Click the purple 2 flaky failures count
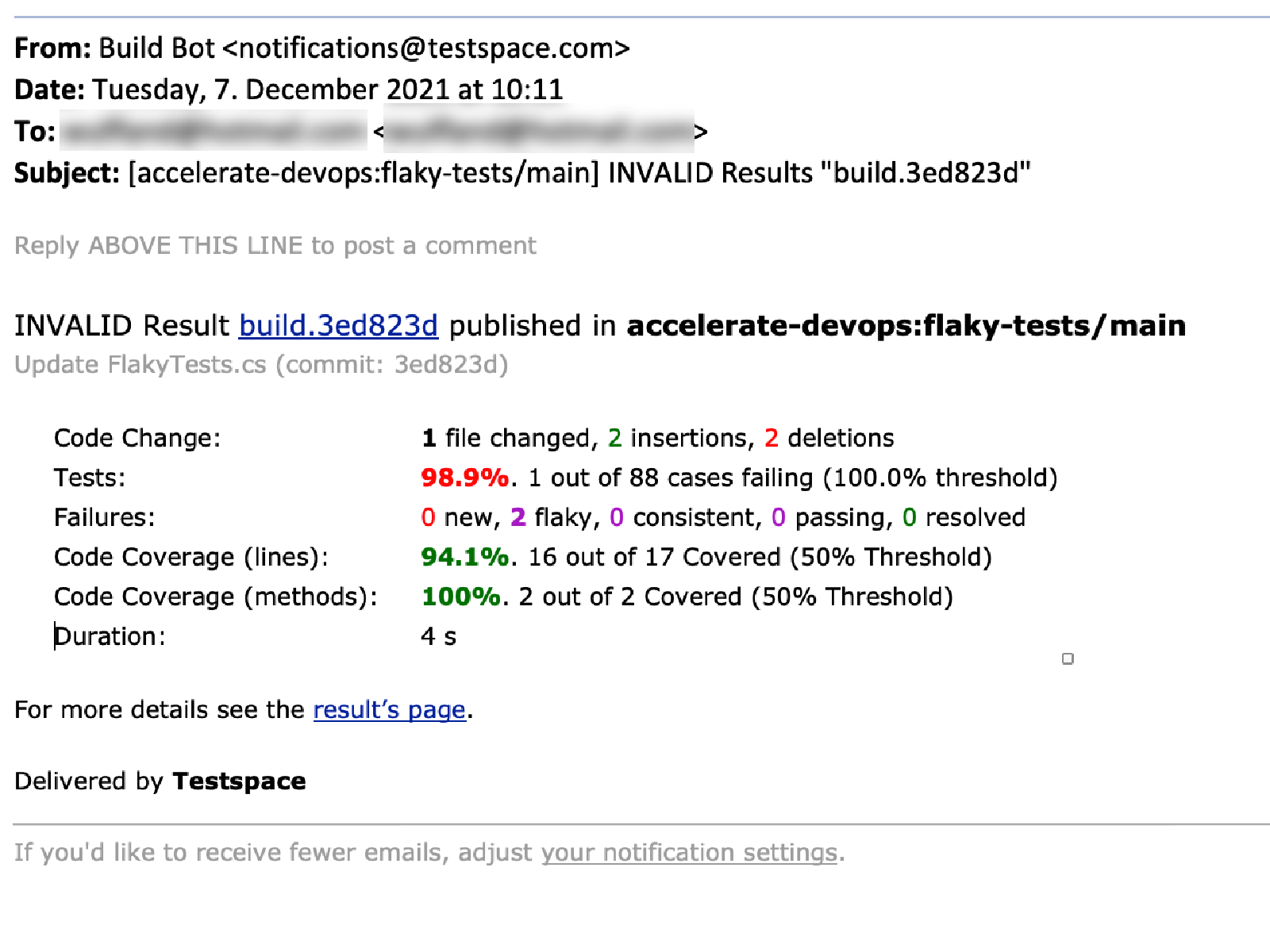This screenshot has height=952, width=1270. pyautogui.click(x=518, y=517)
